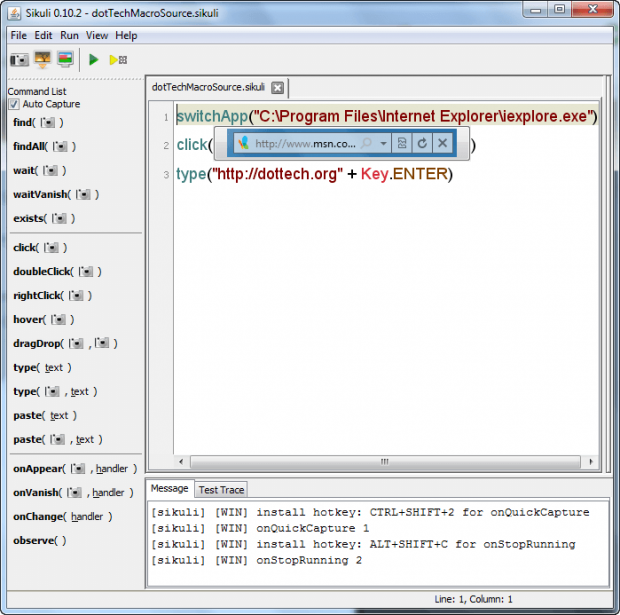The height and width of the screenshot is (615, 620).
Task: Insert the find() command
Action: pos(38,123)
